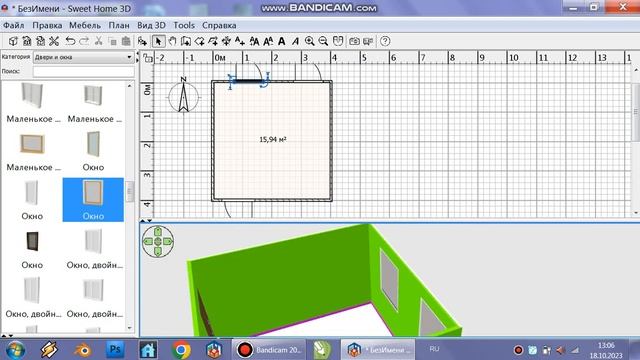Open the Tools menu
This screenshot has width=640, height=360.
pyautogui.click(x=184, y=25)
